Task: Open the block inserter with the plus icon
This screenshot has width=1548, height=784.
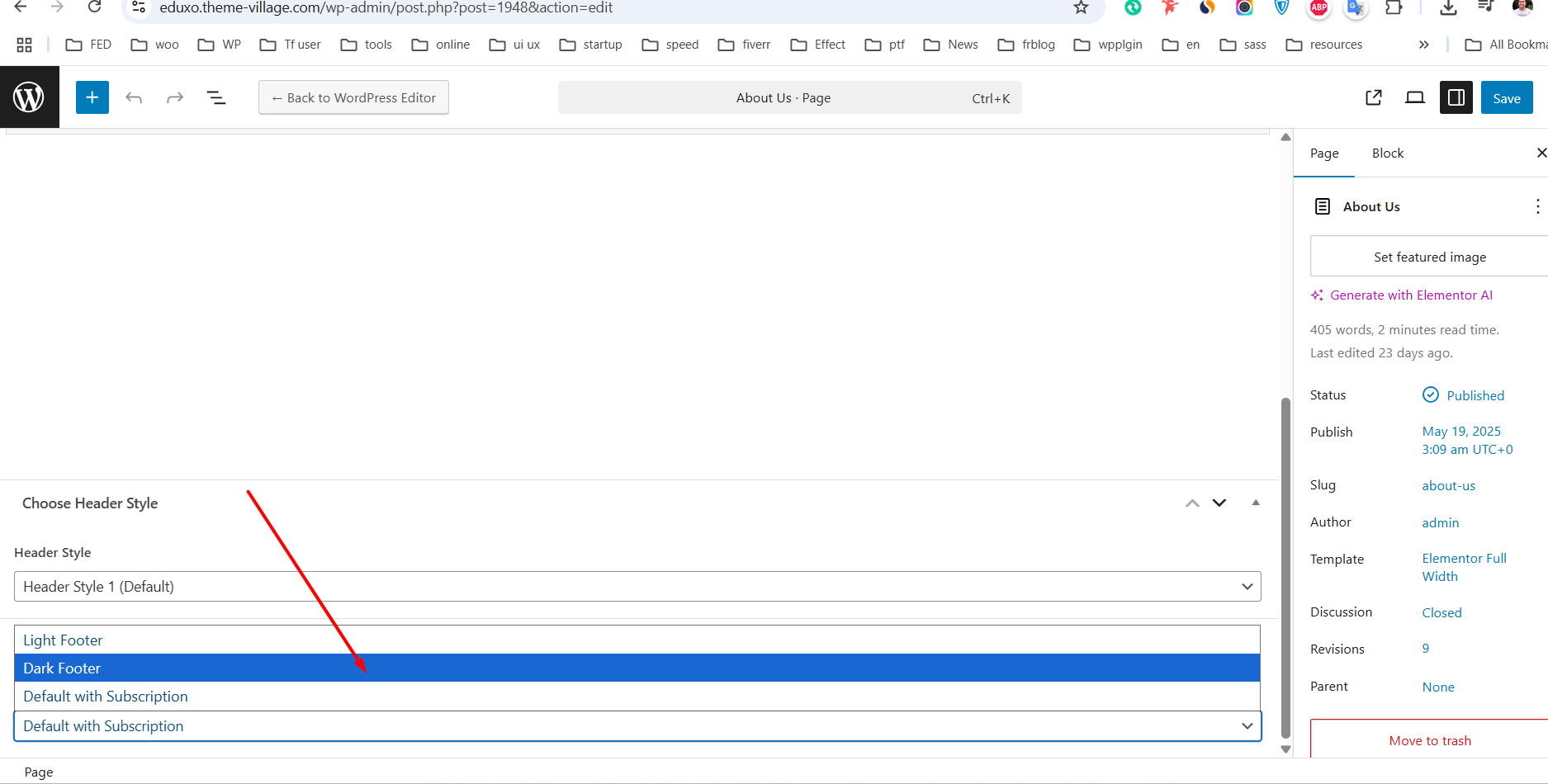Action: tap(92, 97)
